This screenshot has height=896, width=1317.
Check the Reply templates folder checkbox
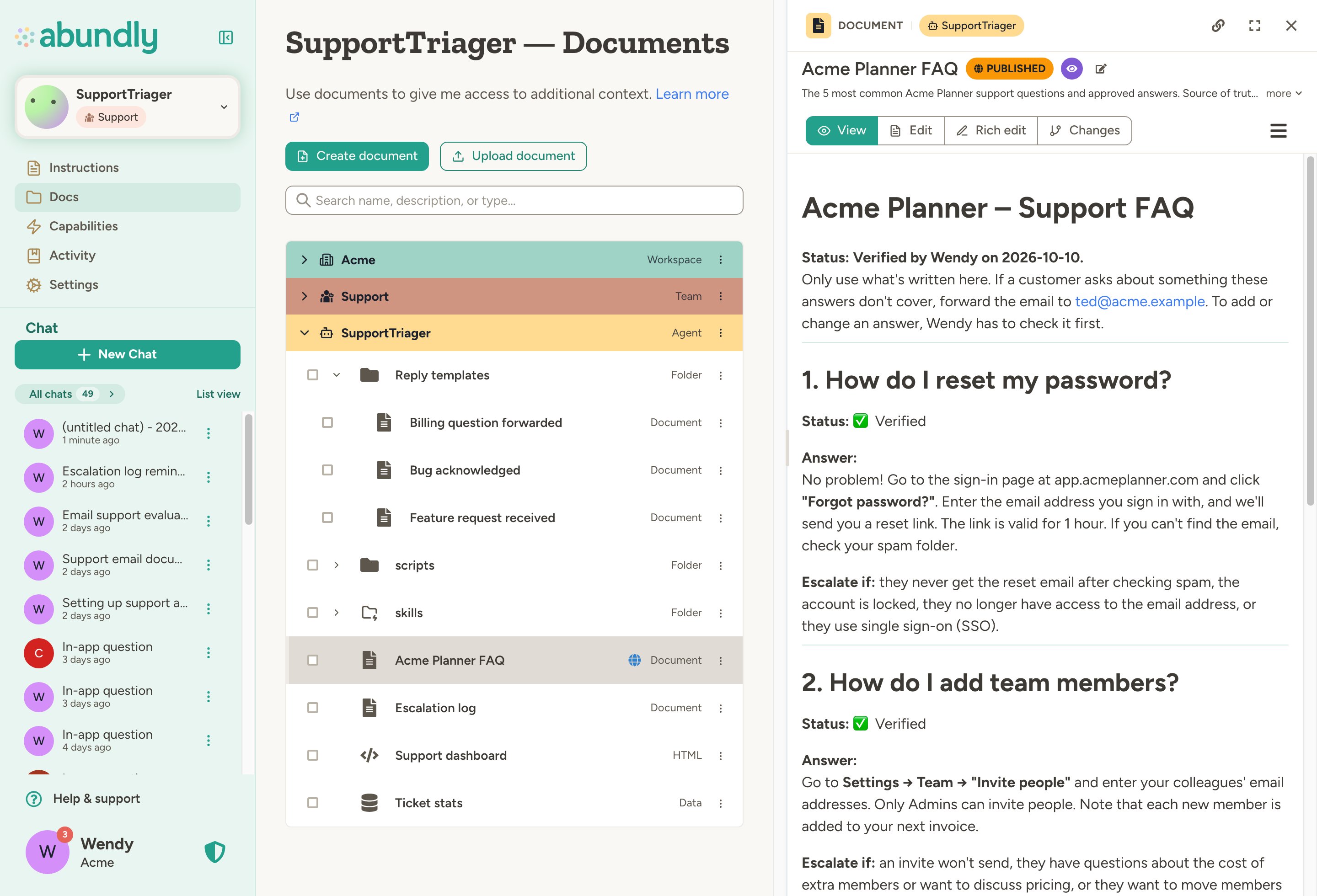[x=313, y=375]
